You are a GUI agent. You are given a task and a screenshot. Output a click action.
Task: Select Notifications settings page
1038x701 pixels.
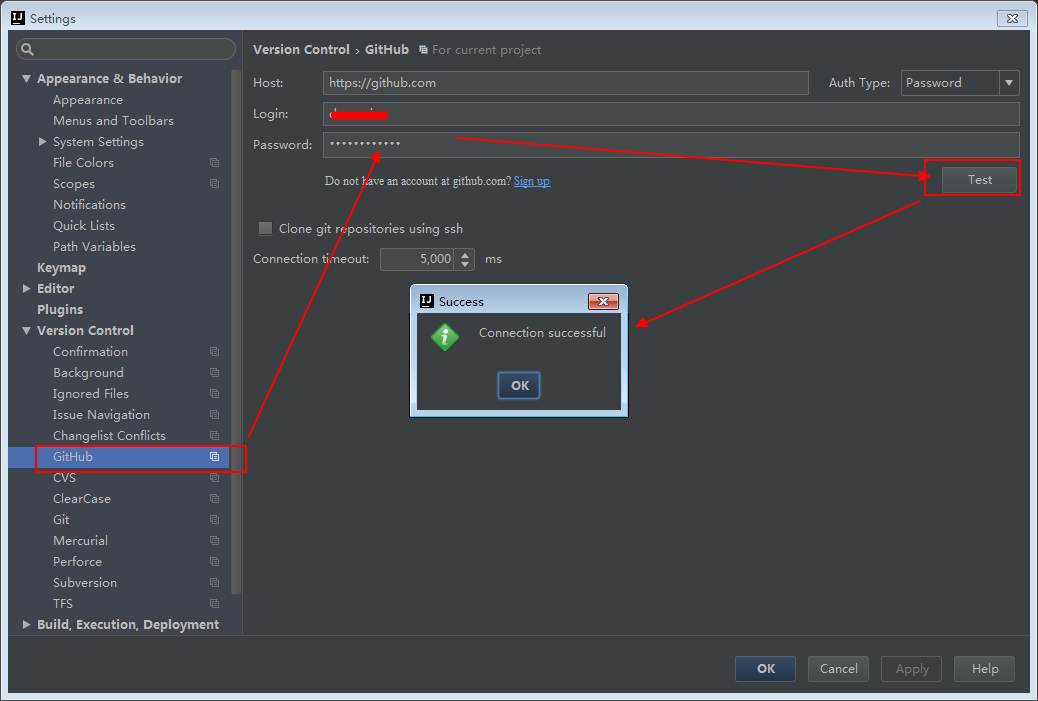point(89,205)
